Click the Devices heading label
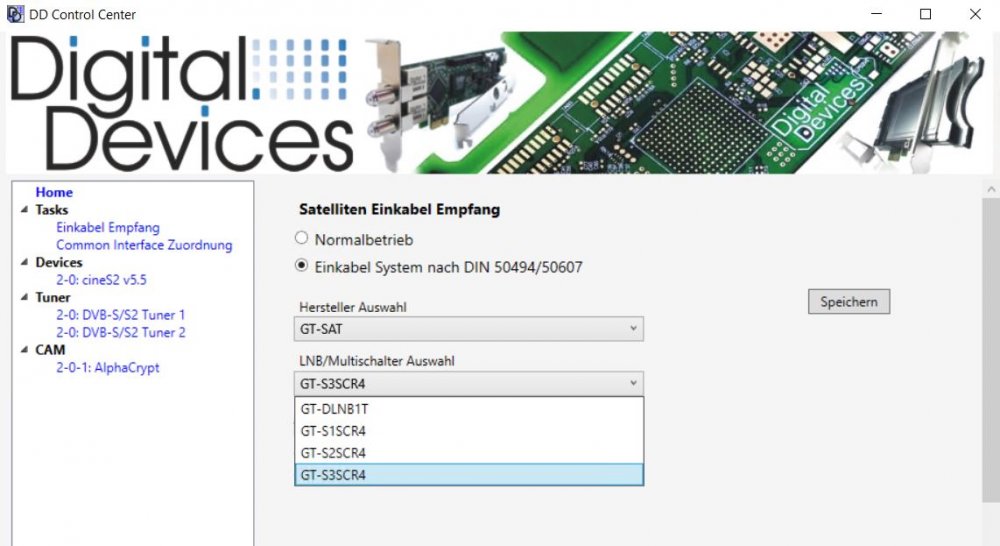This screenshot has width=1000, height=546. tap(59, 262)
